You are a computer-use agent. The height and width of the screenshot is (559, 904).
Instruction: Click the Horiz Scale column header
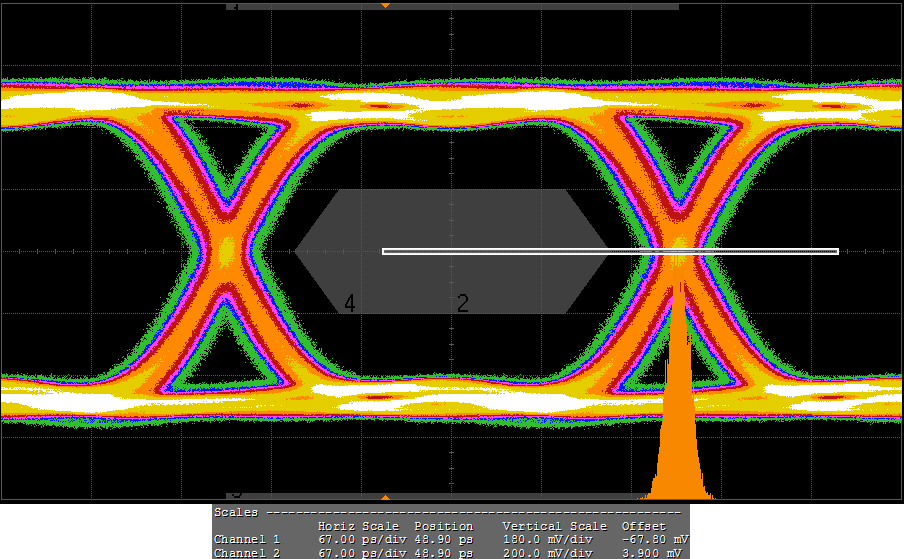pos(358,525)
